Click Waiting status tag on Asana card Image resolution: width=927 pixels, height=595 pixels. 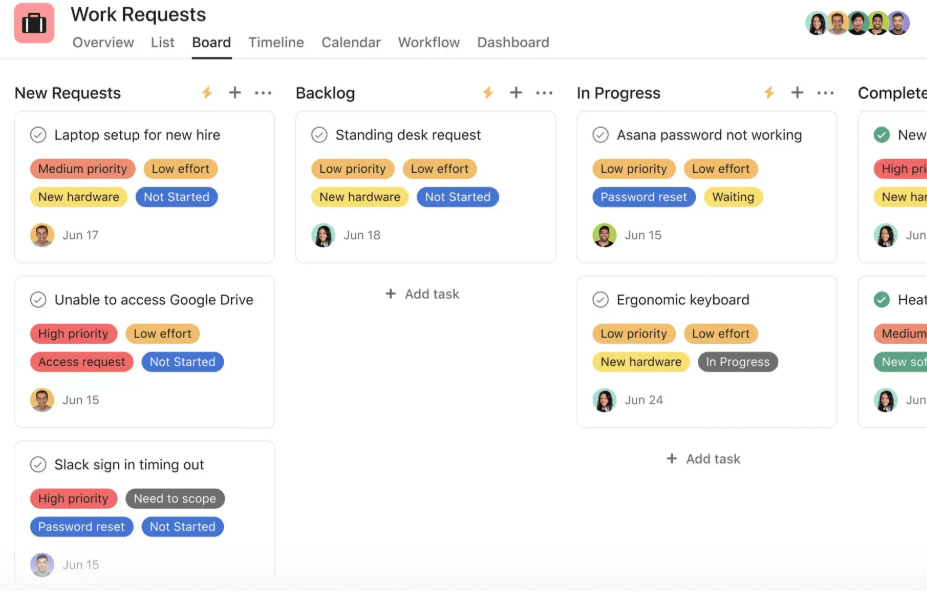point(733,197)
